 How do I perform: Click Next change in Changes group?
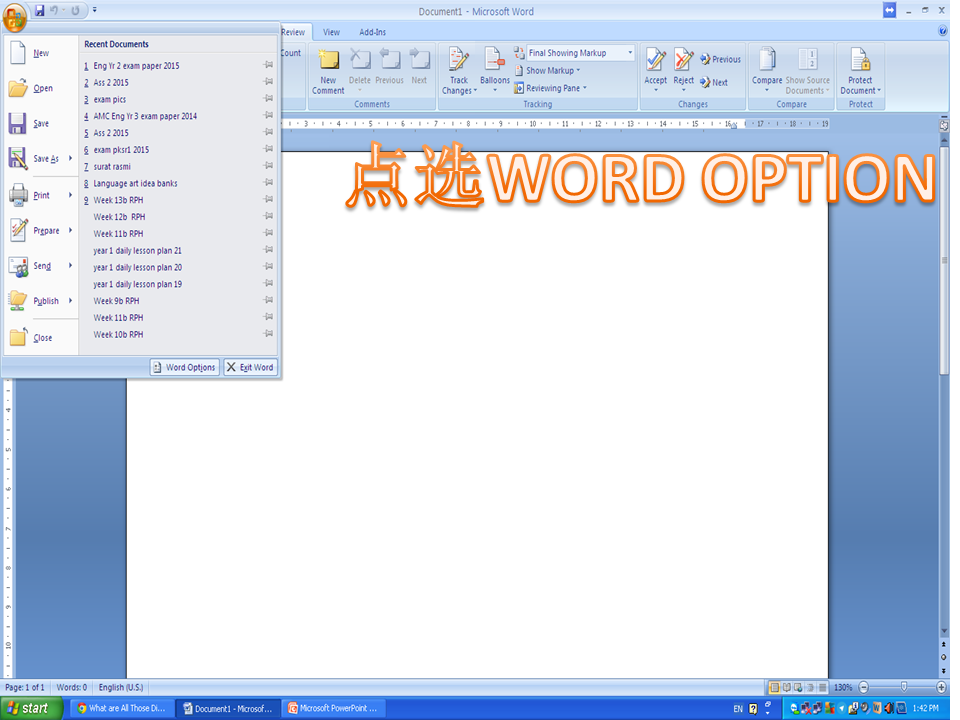pyautogui.click(x=714, y=82)
